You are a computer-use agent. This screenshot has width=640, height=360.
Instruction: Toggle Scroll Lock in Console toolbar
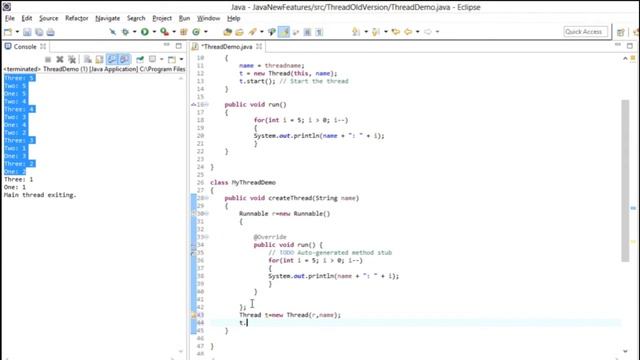point(99,60)
